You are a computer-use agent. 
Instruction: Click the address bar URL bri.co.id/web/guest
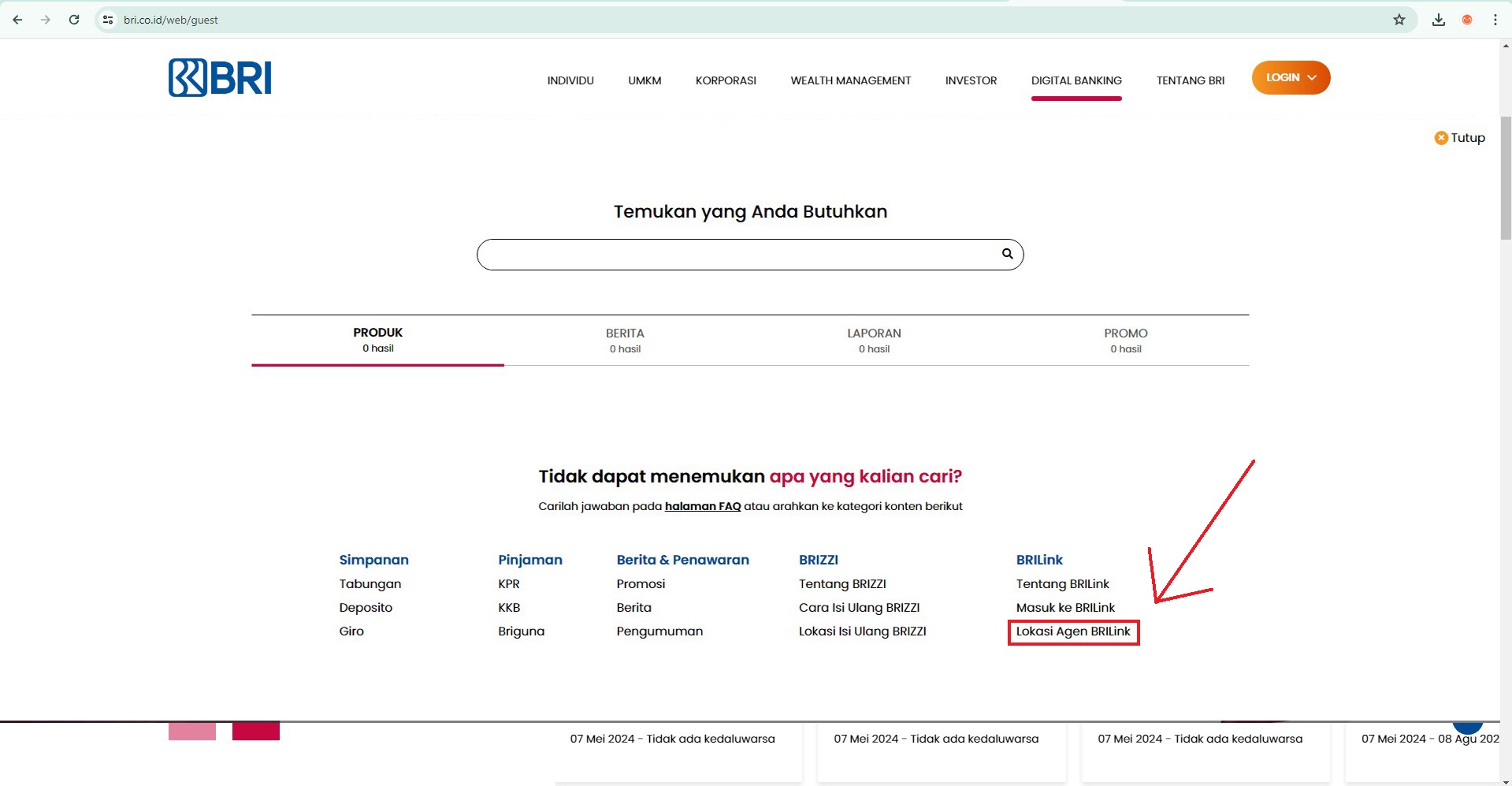point(170,20)
